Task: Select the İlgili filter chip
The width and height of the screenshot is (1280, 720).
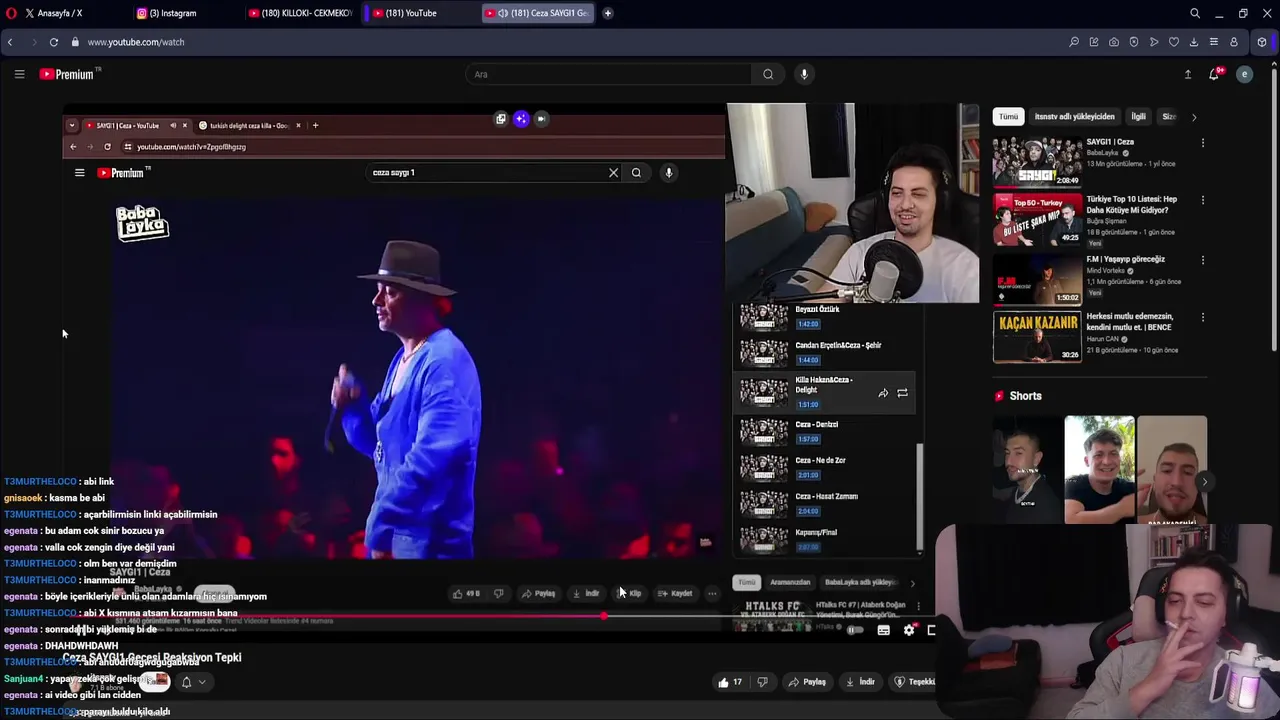Action: [1138, 117]
